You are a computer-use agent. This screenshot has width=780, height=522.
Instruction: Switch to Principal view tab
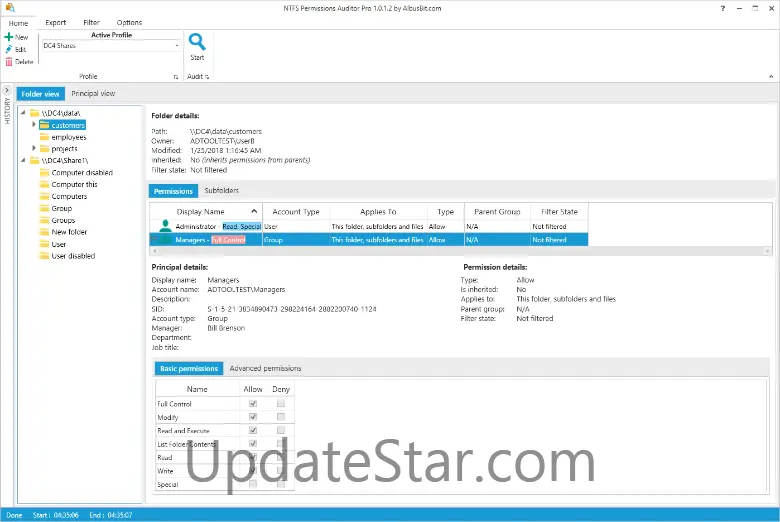[x=93, y=94]
